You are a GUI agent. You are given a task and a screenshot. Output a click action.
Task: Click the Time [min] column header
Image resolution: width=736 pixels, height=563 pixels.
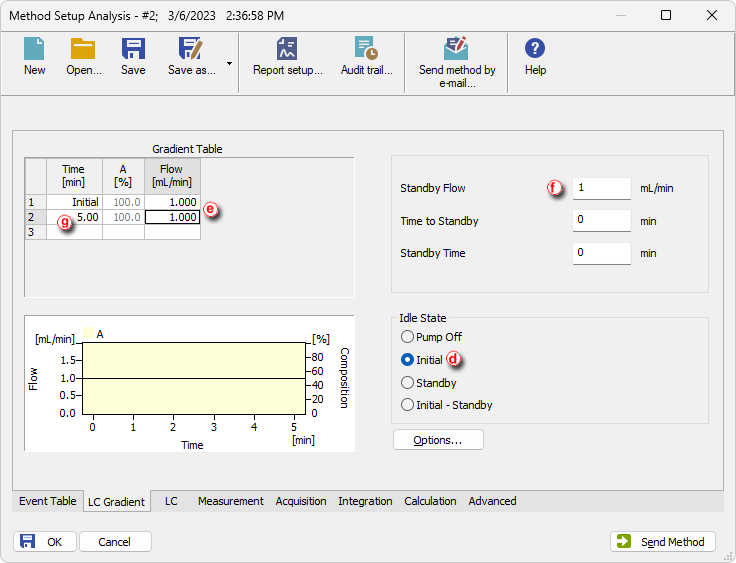(x=74, y=176)
